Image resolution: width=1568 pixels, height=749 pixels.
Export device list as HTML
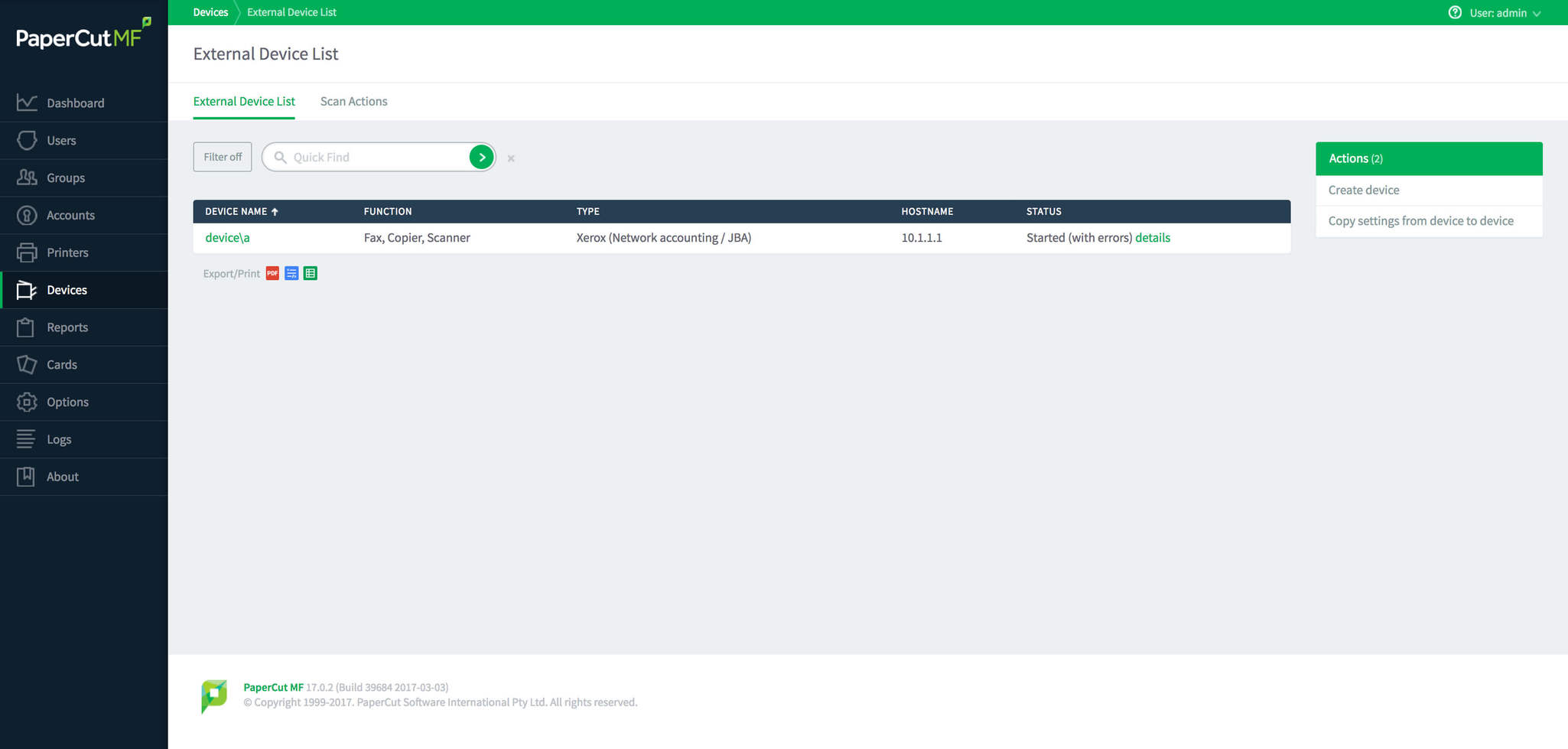[291, 273]
